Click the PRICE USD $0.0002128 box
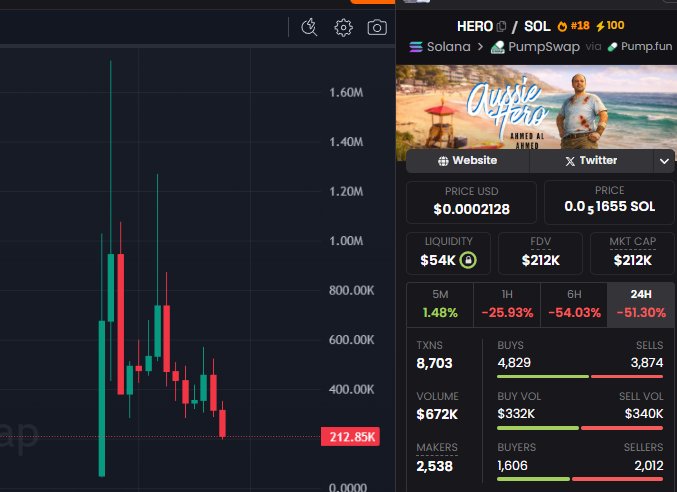The image size is (677, 492). coord(471,202)
